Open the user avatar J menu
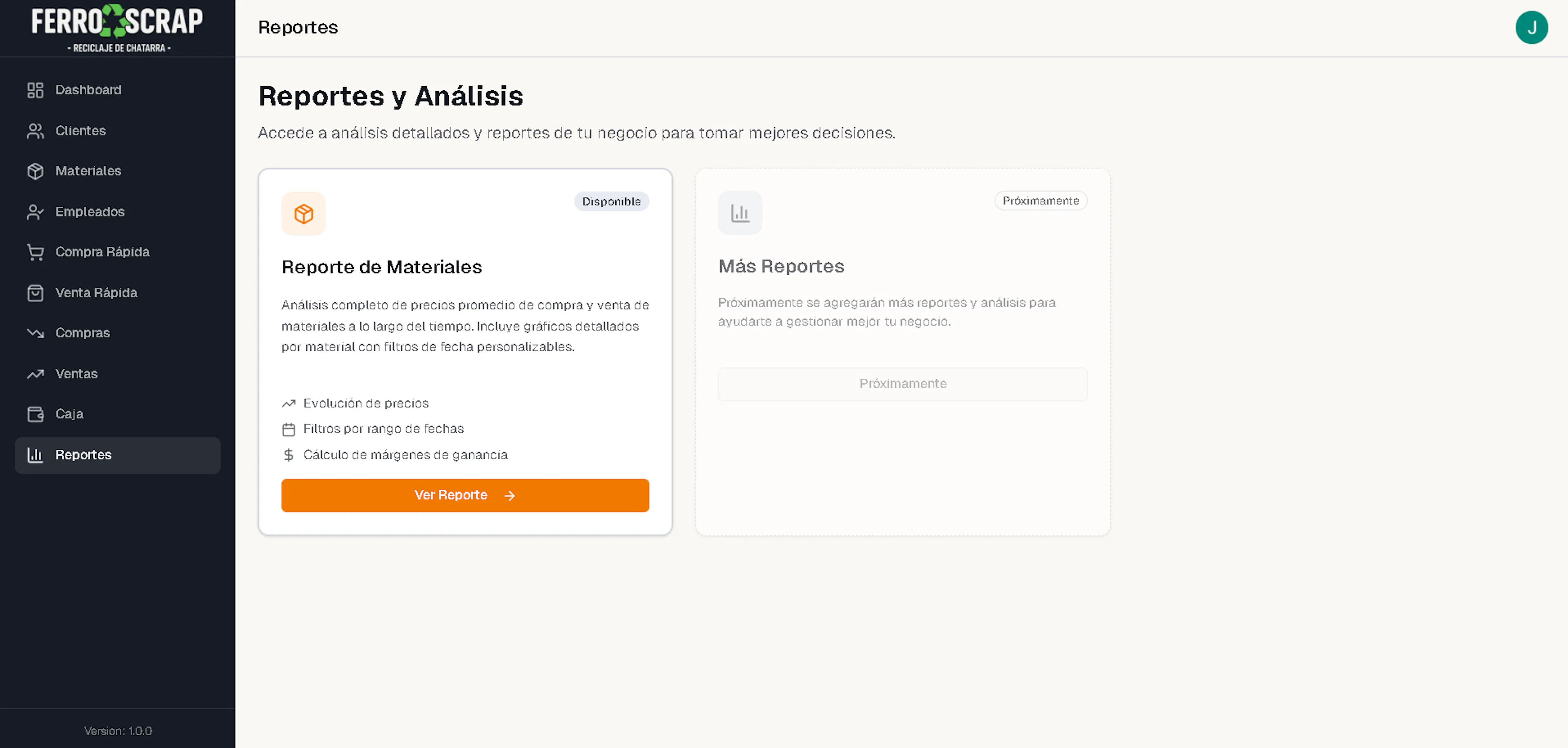This screenshot has width=1568, height=748. point(1531,27)
